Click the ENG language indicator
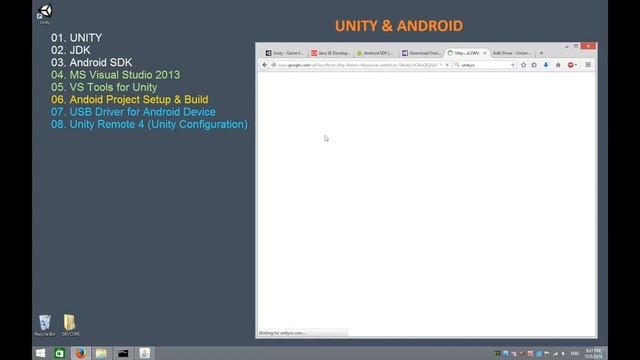Viewport: 640px width, 360px height. pos(575,353)
